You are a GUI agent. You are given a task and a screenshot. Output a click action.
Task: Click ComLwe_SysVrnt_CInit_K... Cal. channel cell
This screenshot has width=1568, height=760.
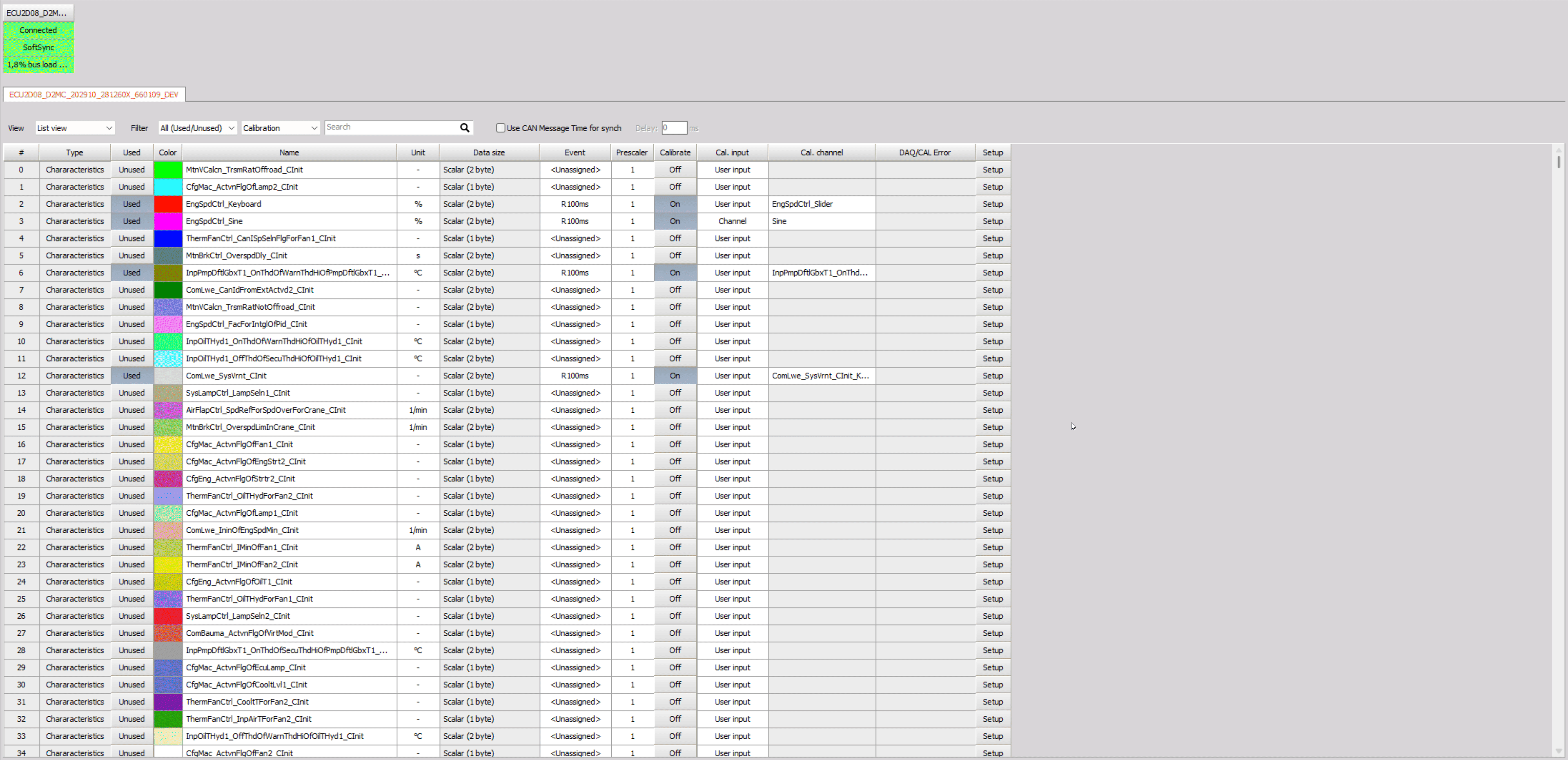[x=821, y=376]
